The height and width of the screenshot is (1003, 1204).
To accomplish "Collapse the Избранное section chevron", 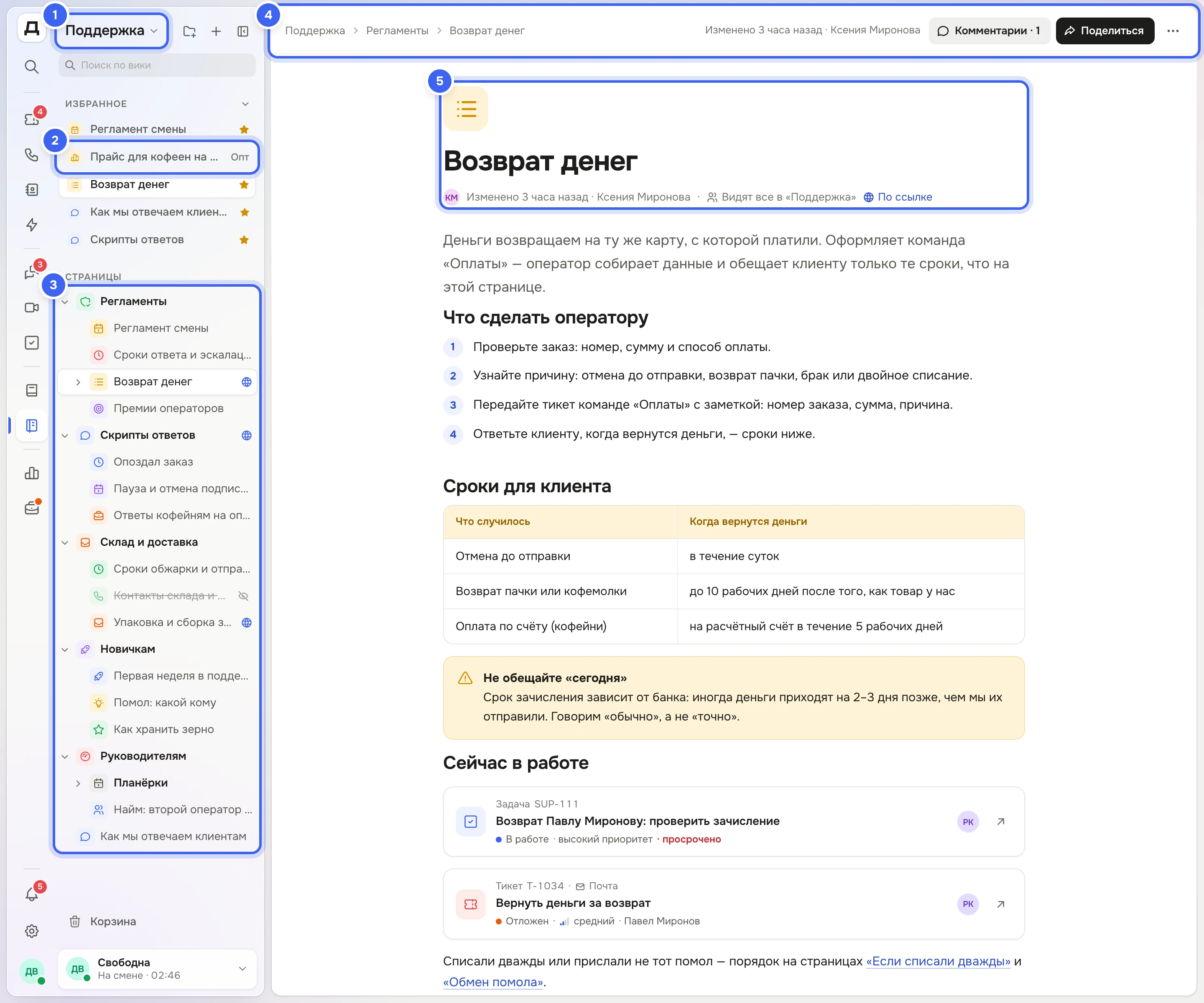I will point(245,104).
